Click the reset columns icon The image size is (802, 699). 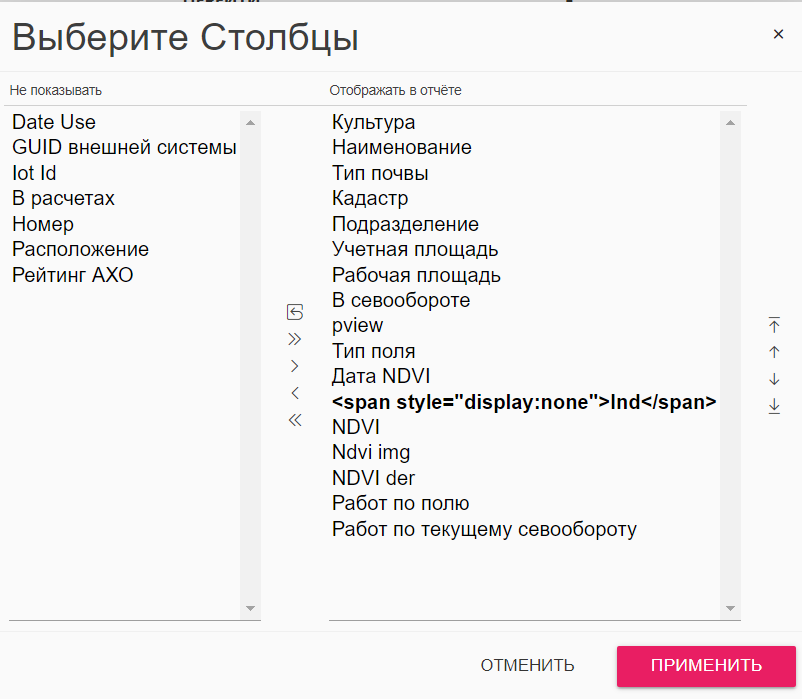pyautogui.click(x=294, y=312)
